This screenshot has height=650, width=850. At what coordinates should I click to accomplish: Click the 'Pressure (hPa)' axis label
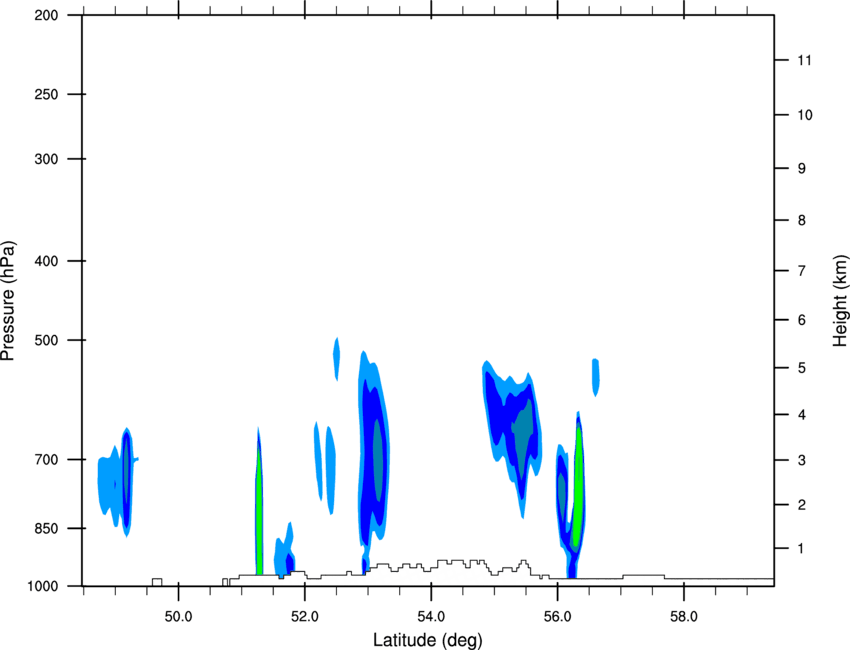8,301
